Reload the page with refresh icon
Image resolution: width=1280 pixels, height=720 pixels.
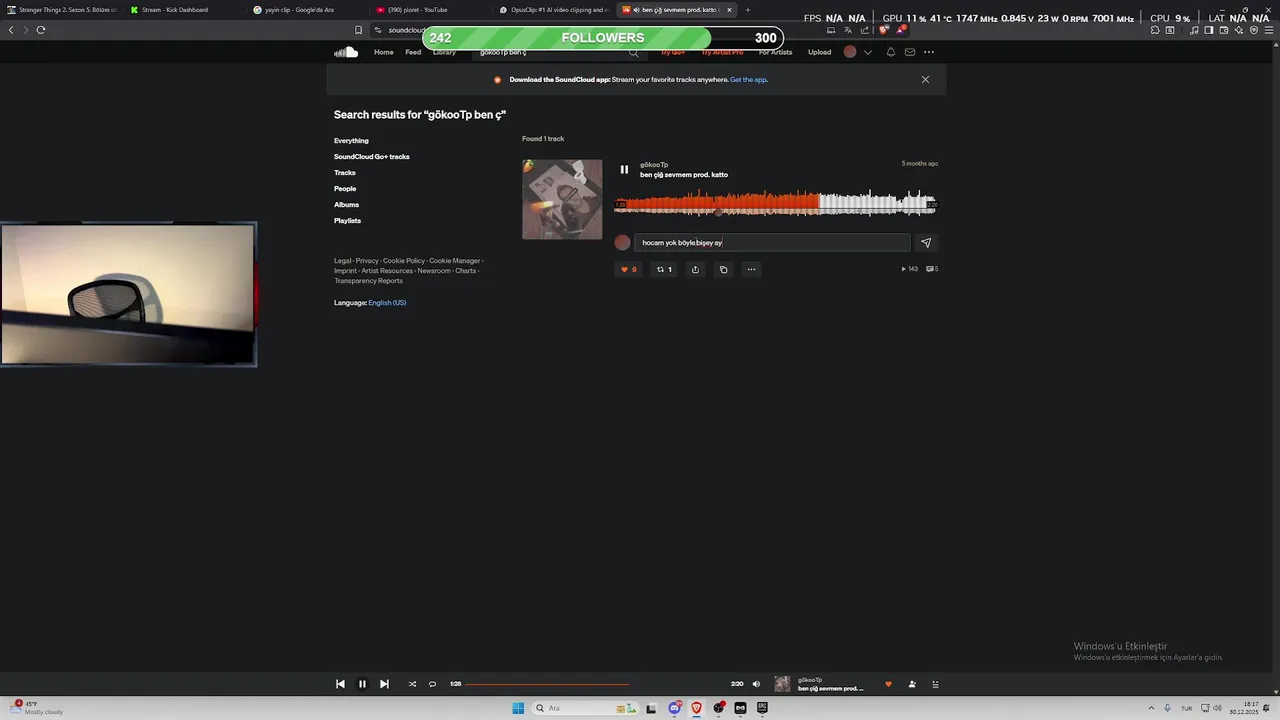pyautogui.click(x=41, y=30)
